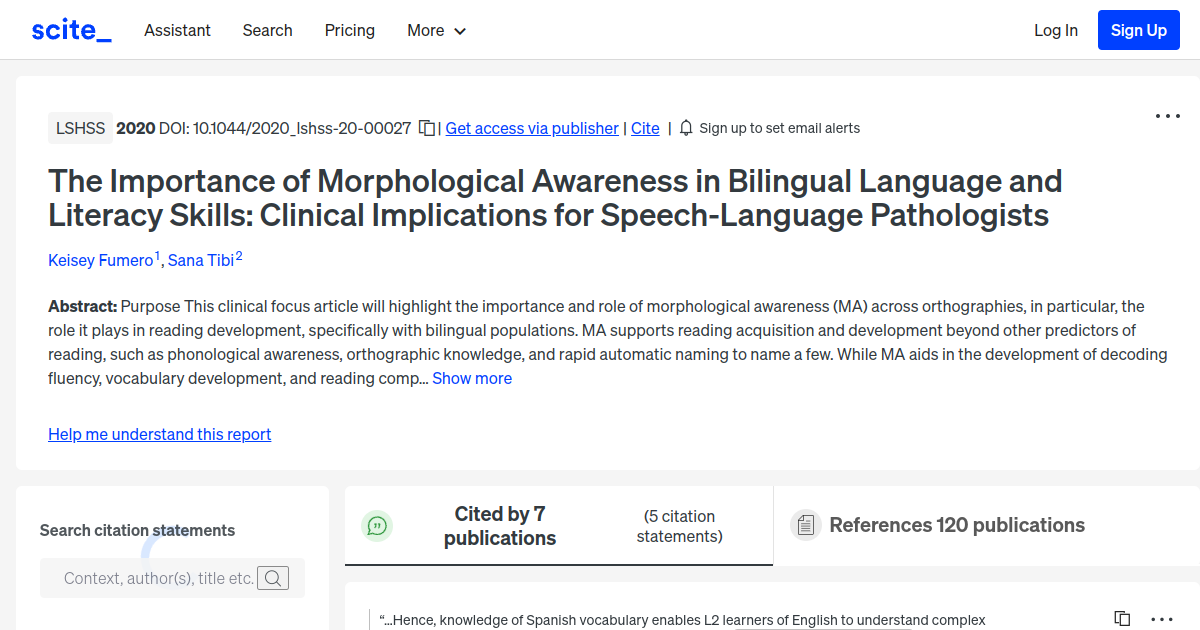This screenshot has height=630, width=1200.
Task: Select the LSHSS journal badge
Action: (80, 128)
